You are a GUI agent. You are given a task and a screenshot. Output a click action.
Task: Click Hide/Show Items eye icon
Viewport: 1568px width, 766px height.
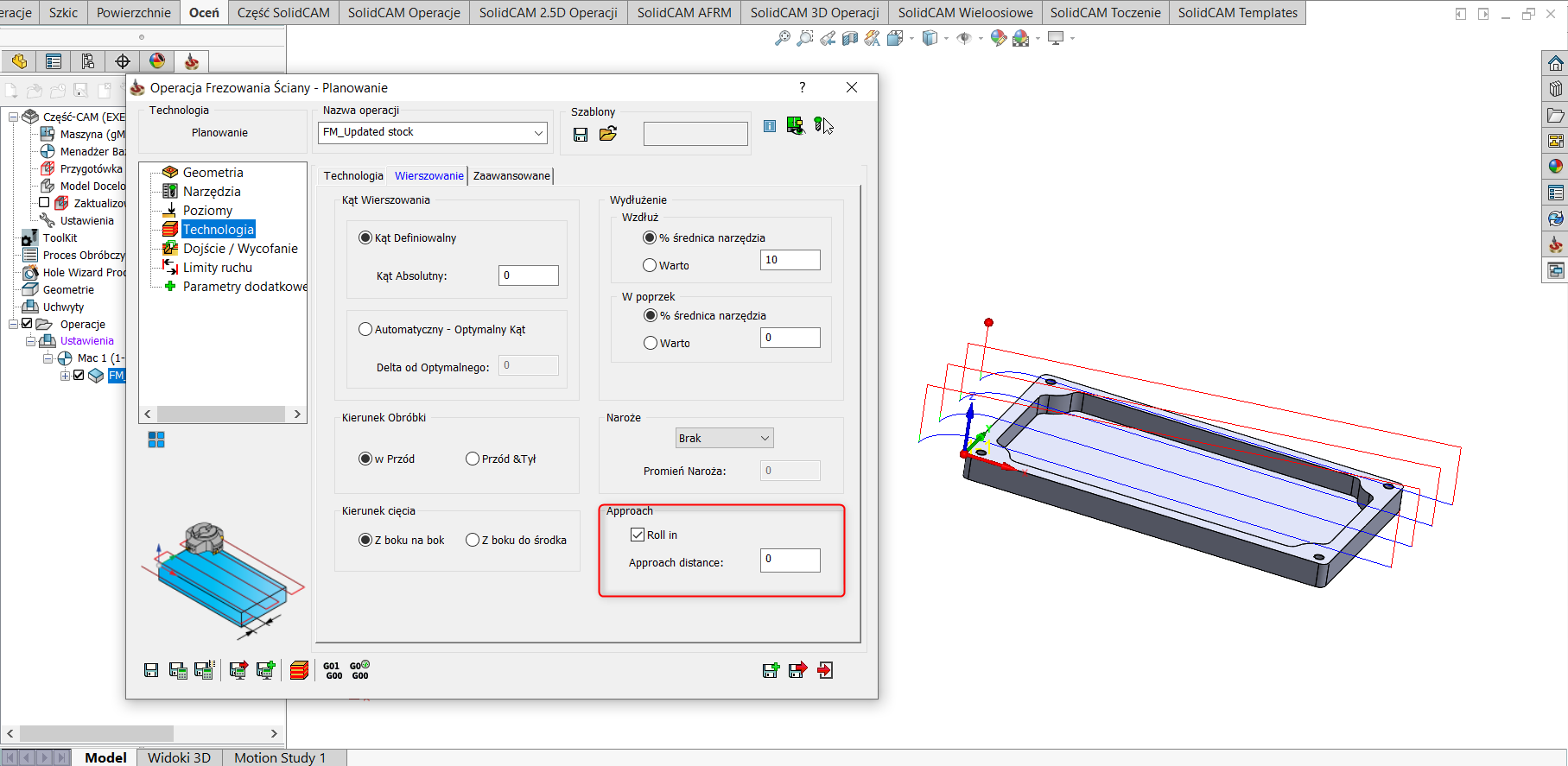point(964,38)
